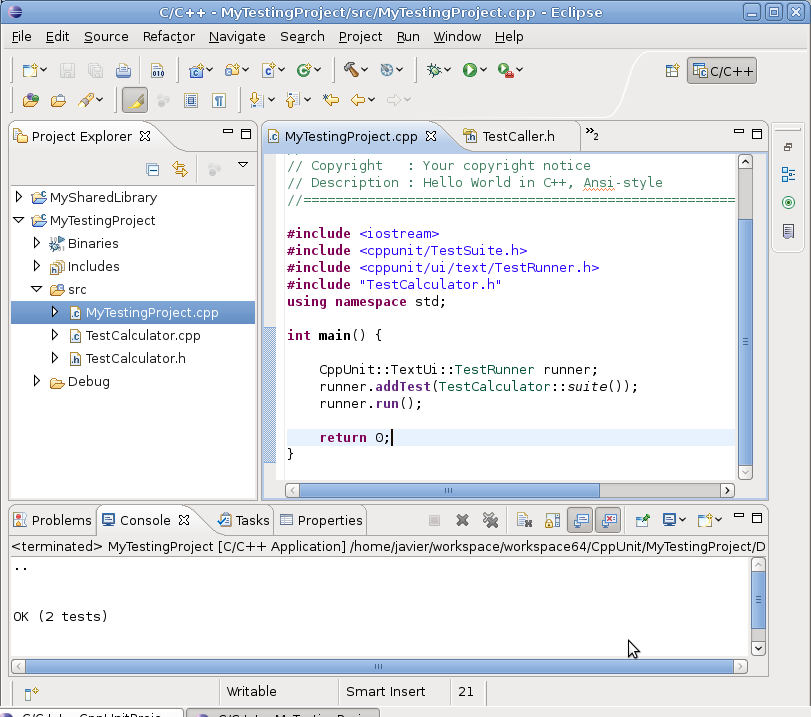Click the console horizontal scrollbar thumb
Image resolution: width=811 pixels, height=717 pixels.
379,666
